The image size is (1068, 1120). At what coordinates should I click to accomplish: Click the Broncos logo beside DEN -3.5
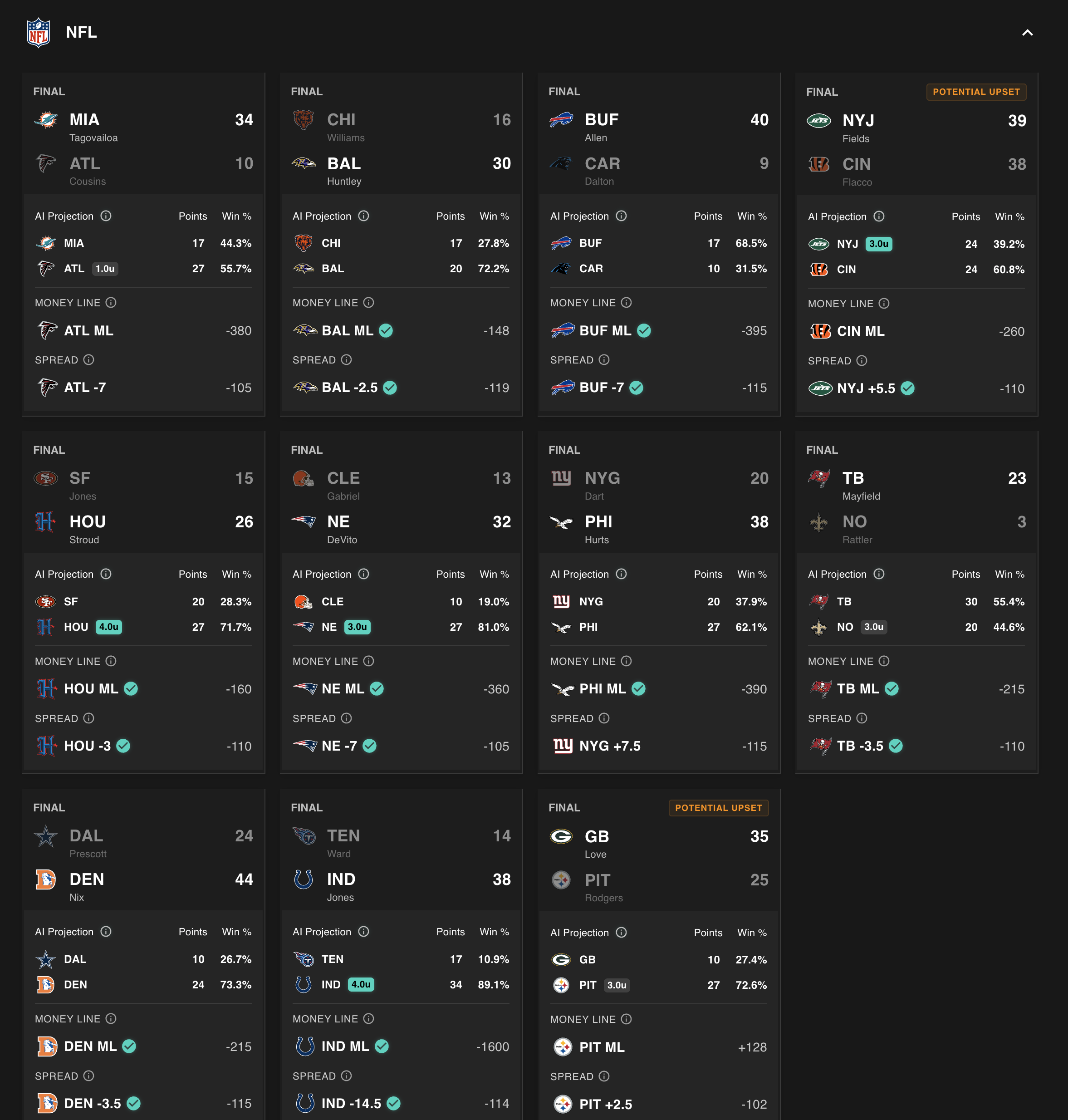click(47, 1104)
